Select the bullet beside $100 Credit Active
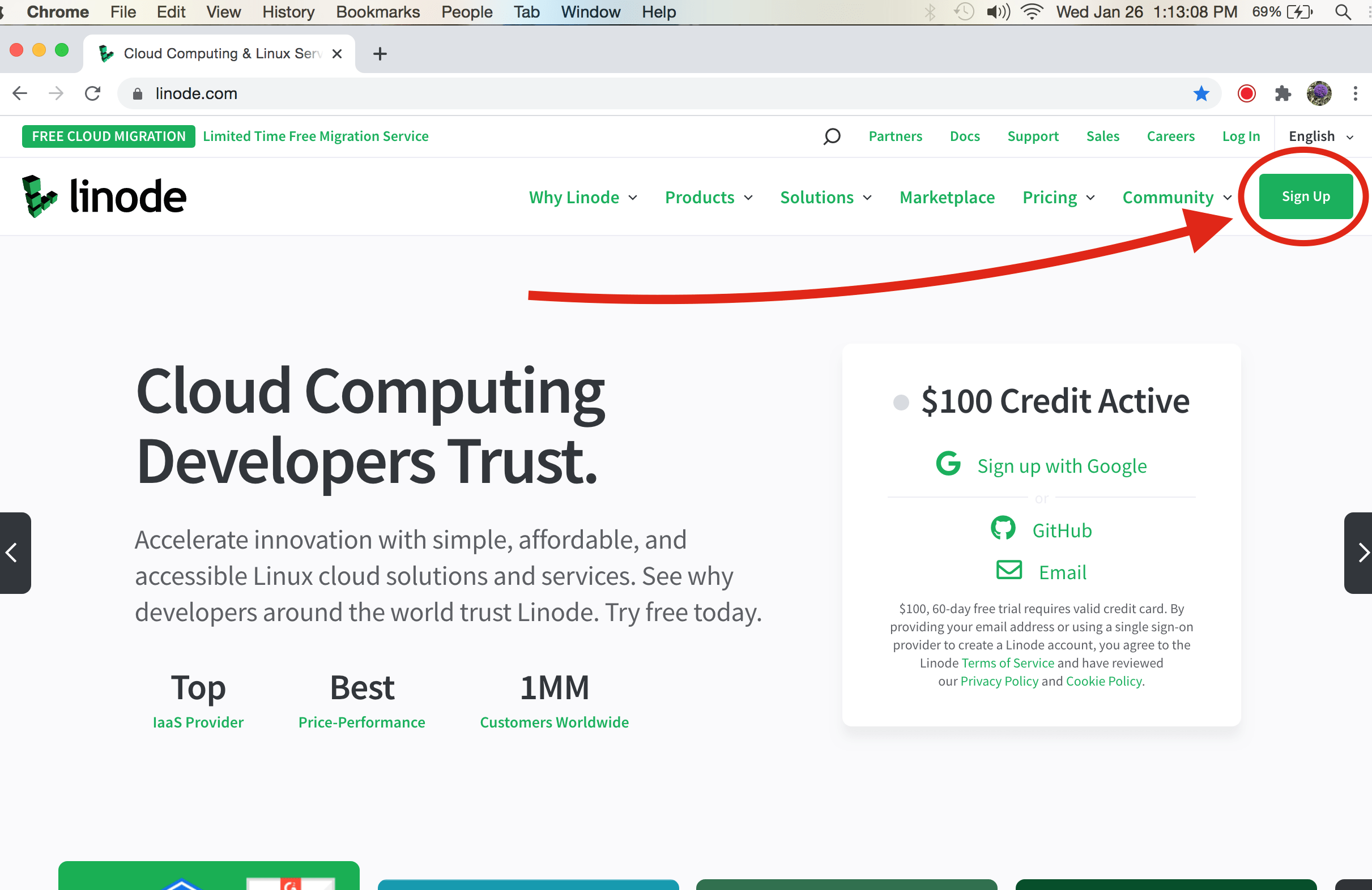 [x=901, y=403]
